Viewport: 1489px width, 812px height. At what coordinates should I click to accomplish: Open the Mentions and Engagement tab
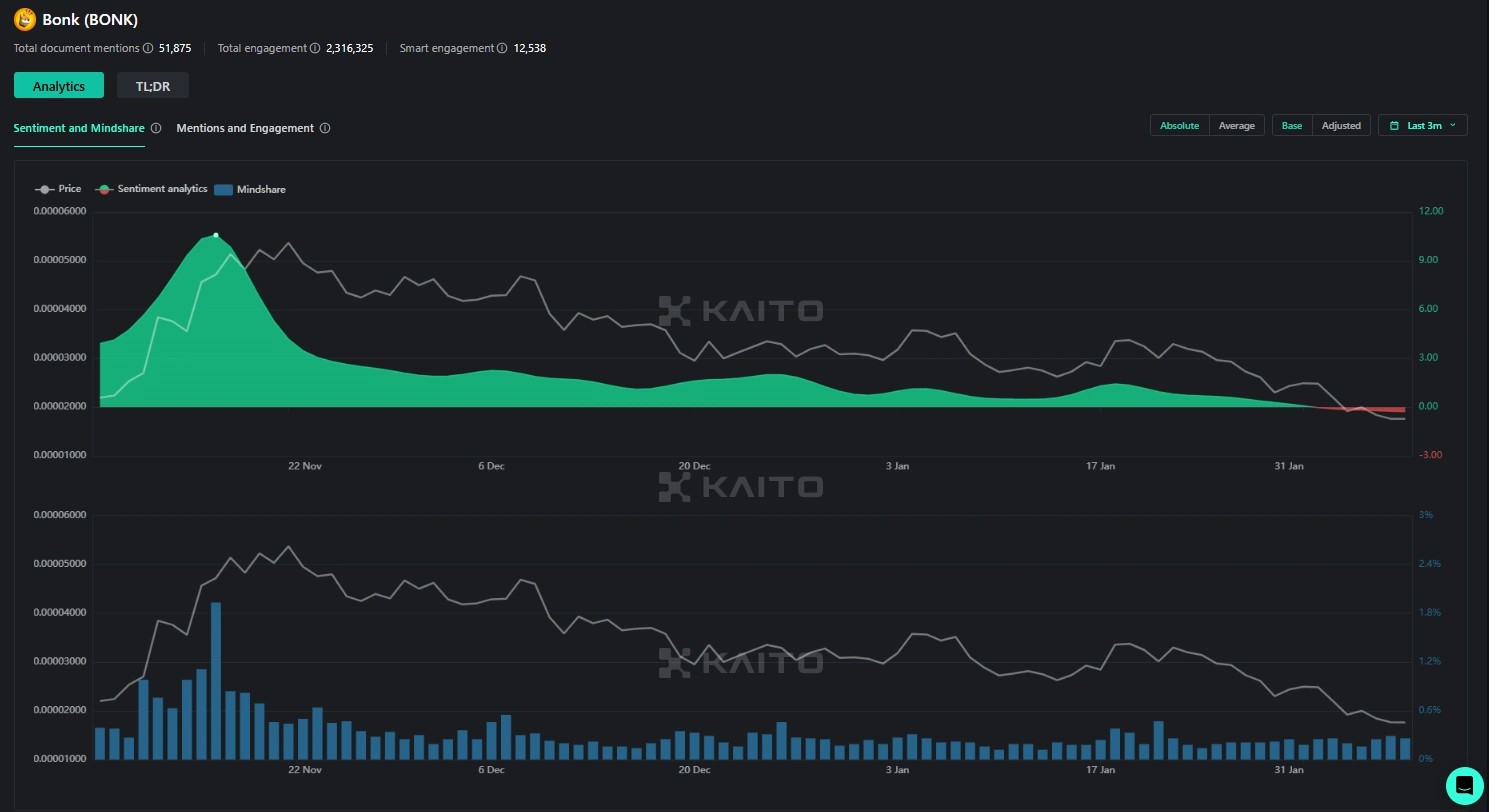245,128
